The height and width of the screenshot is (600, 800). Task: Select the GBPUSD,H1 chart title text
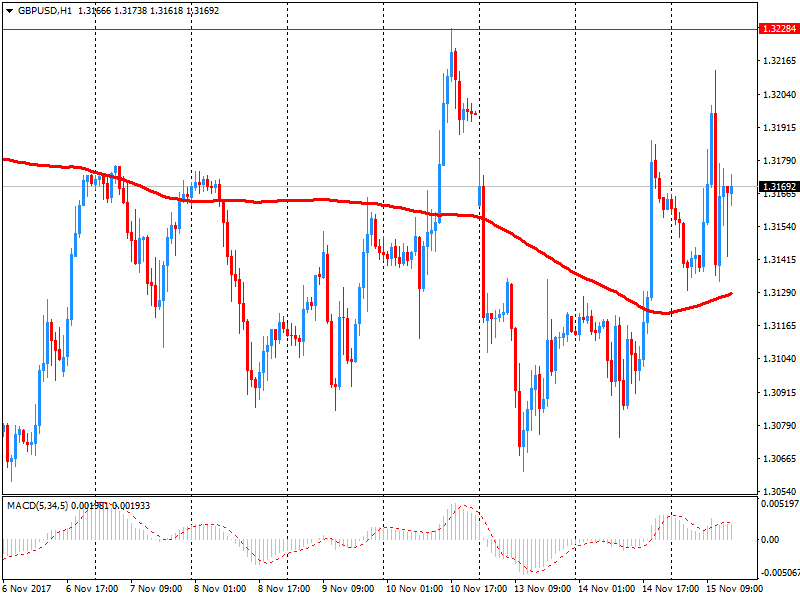45,11
